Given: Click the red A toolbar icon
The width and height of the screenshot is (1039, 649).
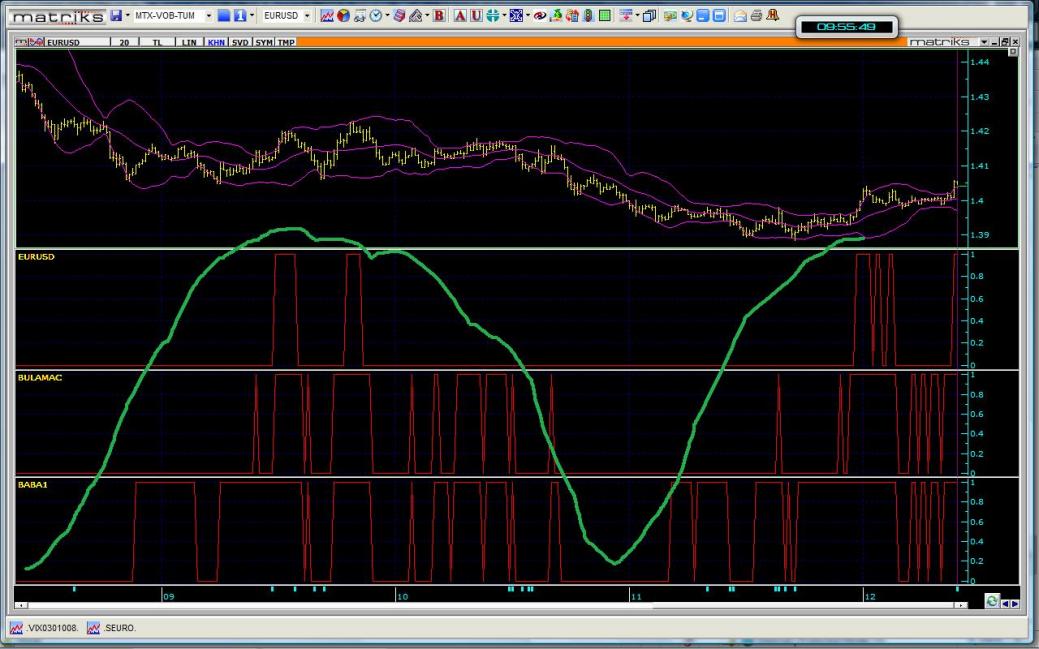Looking at the screenshot, I should tap(460, 16).
